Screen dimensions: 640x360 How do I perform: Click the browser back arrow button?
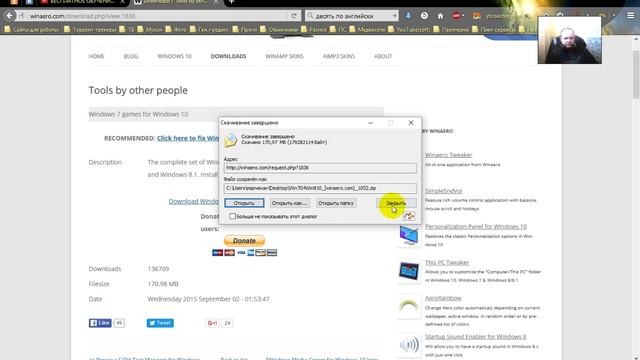pyautogui.click(x=9, y=16)
